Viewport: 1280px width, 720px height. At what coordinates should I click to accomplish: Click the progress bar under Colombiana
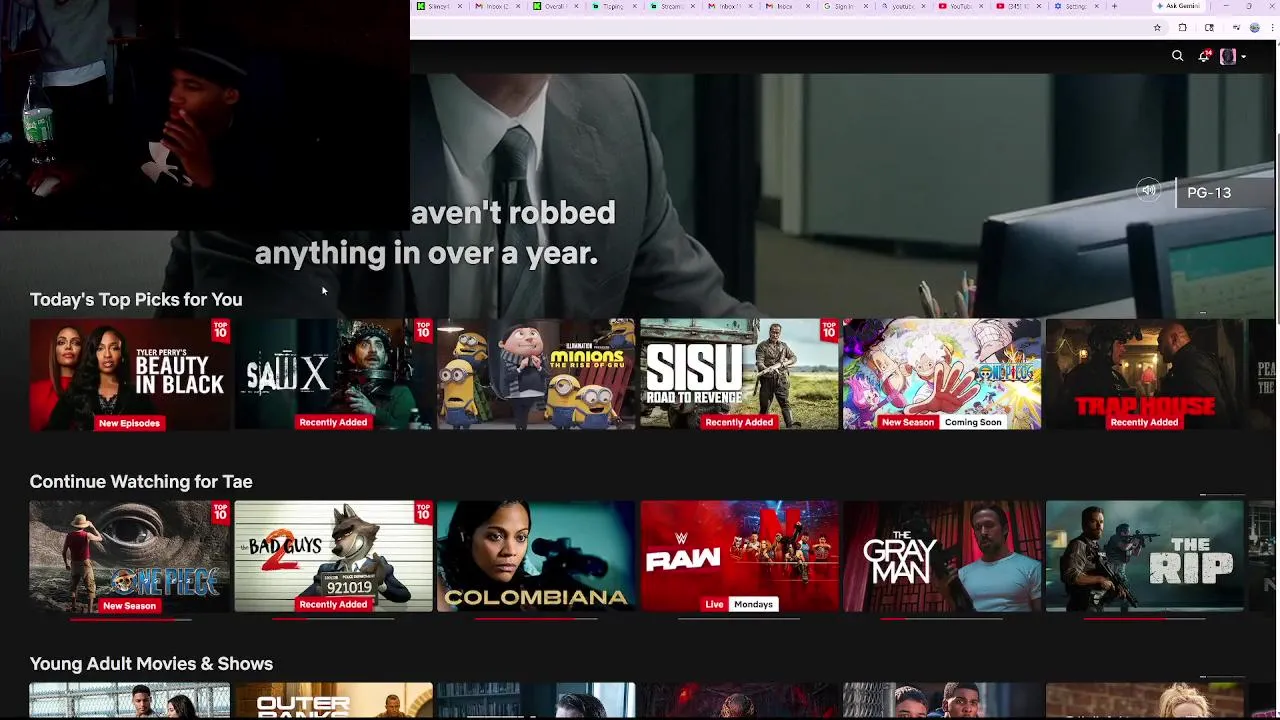(x=536, y=619)
